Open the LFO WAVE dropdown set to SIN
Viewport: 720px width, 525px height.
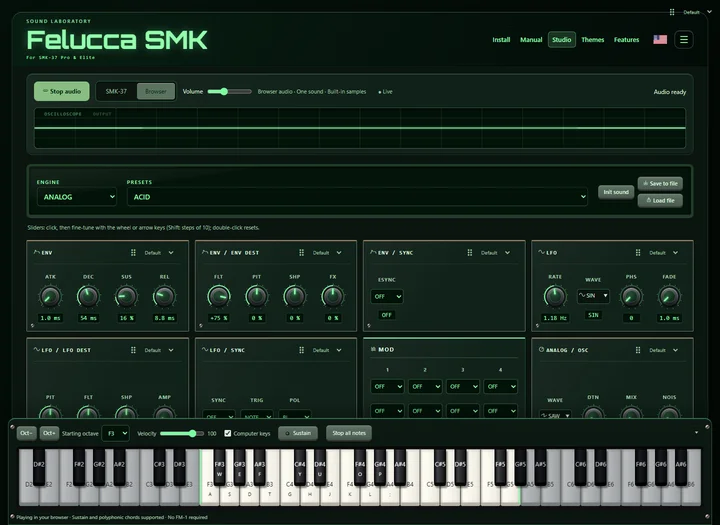[x=593, y=296]
